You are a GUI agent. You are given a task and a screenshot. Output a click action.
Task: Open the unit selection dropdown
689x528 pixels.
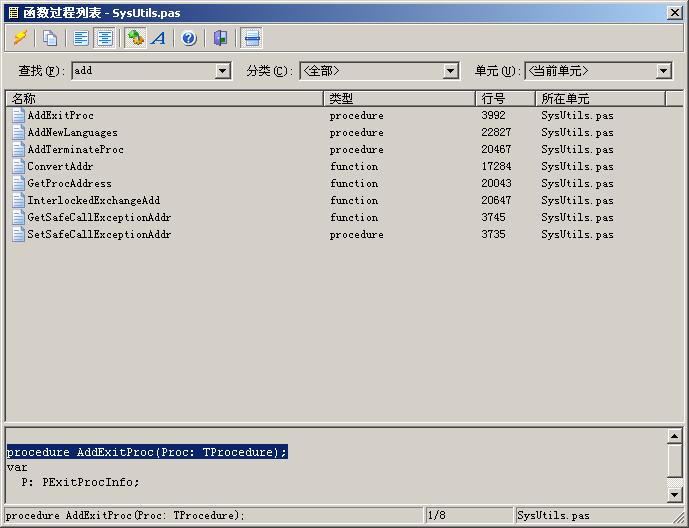[x=663, y=71]
